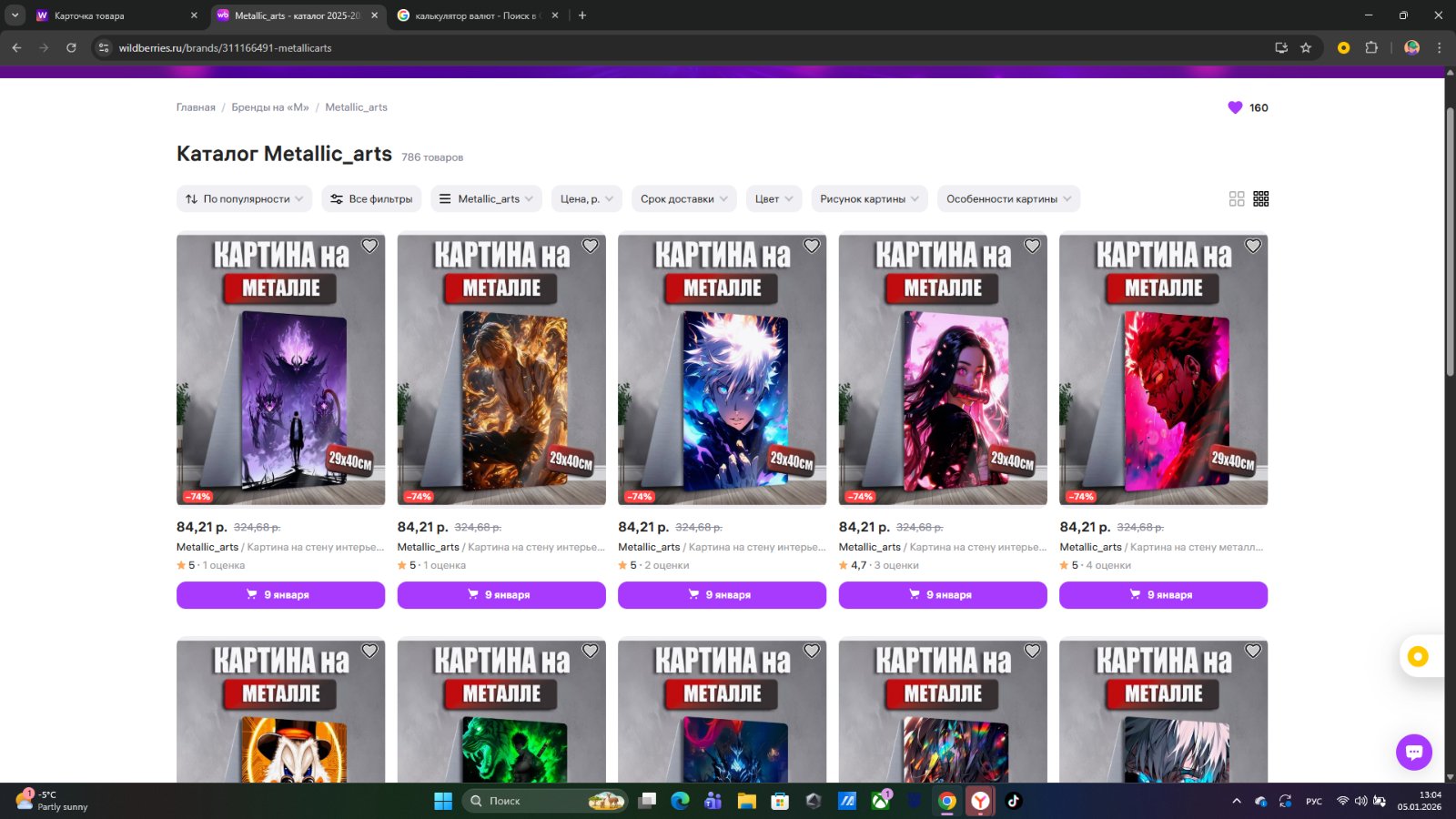Bookmark page with the star icon

[1306, 47]
